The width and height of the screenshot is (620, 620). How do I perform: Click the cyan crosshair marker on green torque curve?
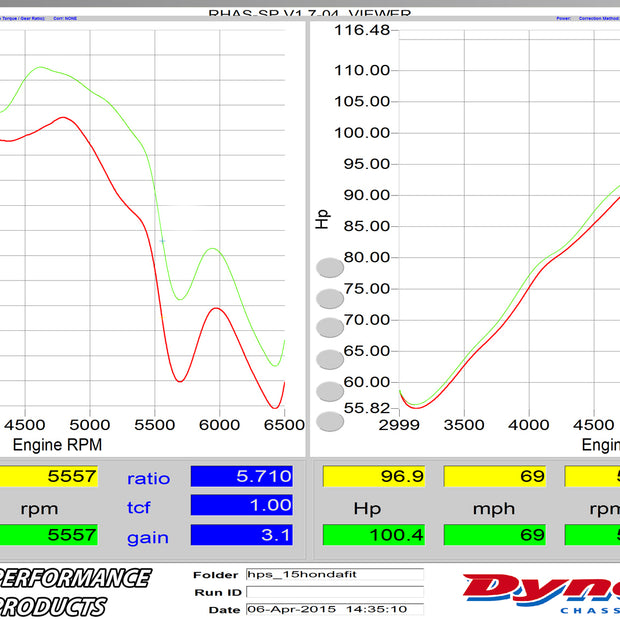[162, 241]
